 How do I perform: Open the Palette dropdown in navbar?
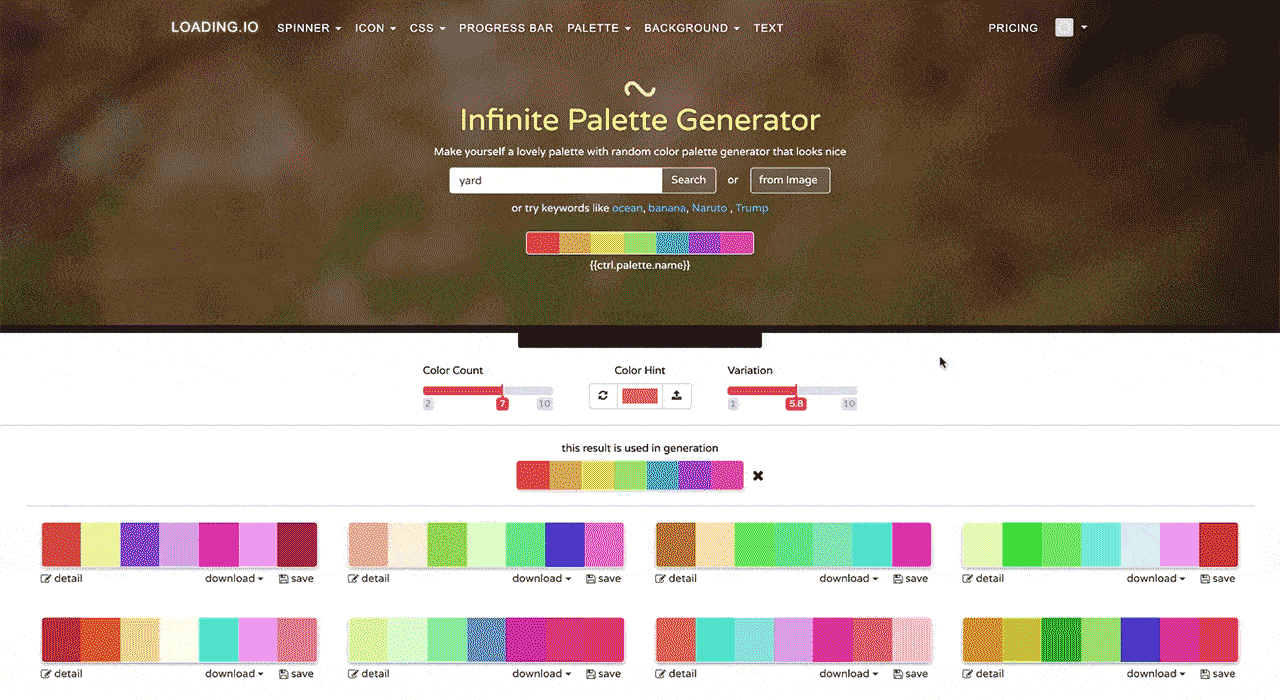coord(598,28)
